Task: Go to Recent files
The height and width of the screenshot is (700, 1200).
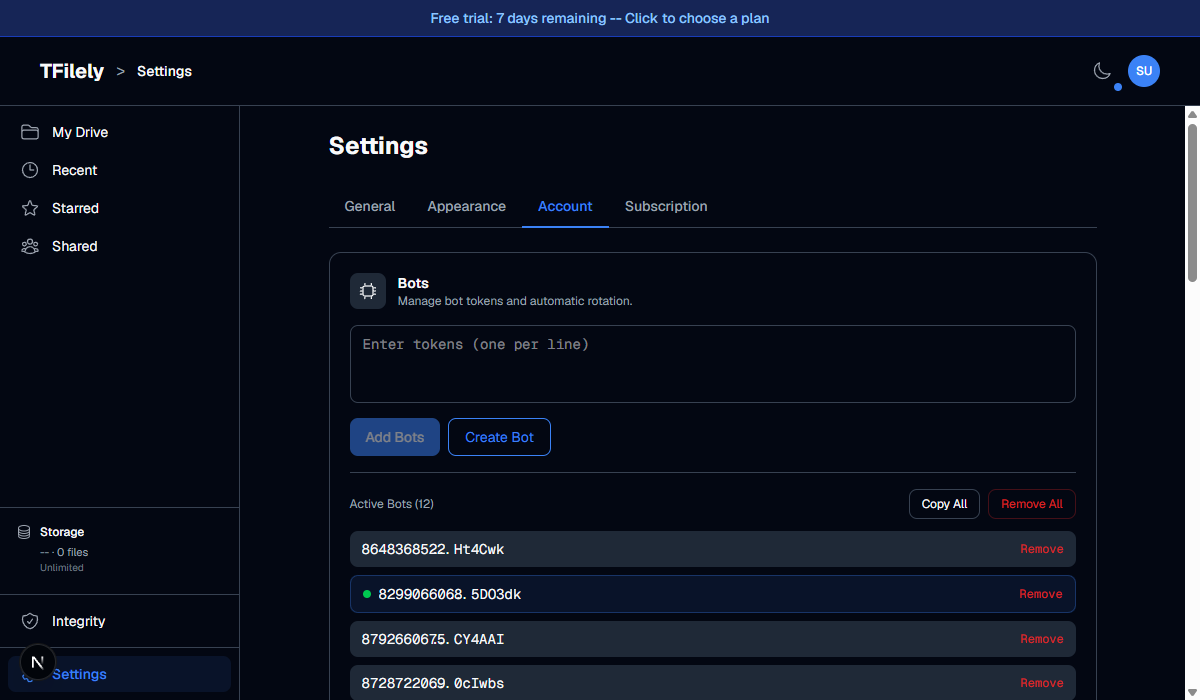Action: (x=119, y=170)
